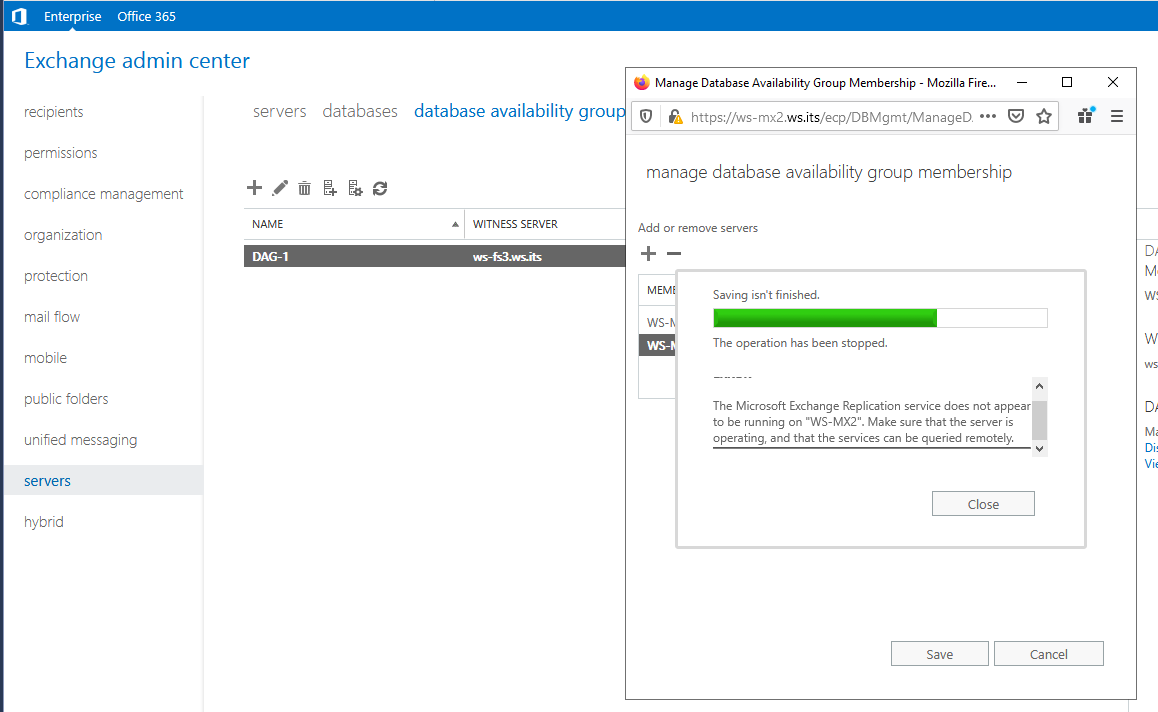Open recipients in left navigation

[53, 112]
